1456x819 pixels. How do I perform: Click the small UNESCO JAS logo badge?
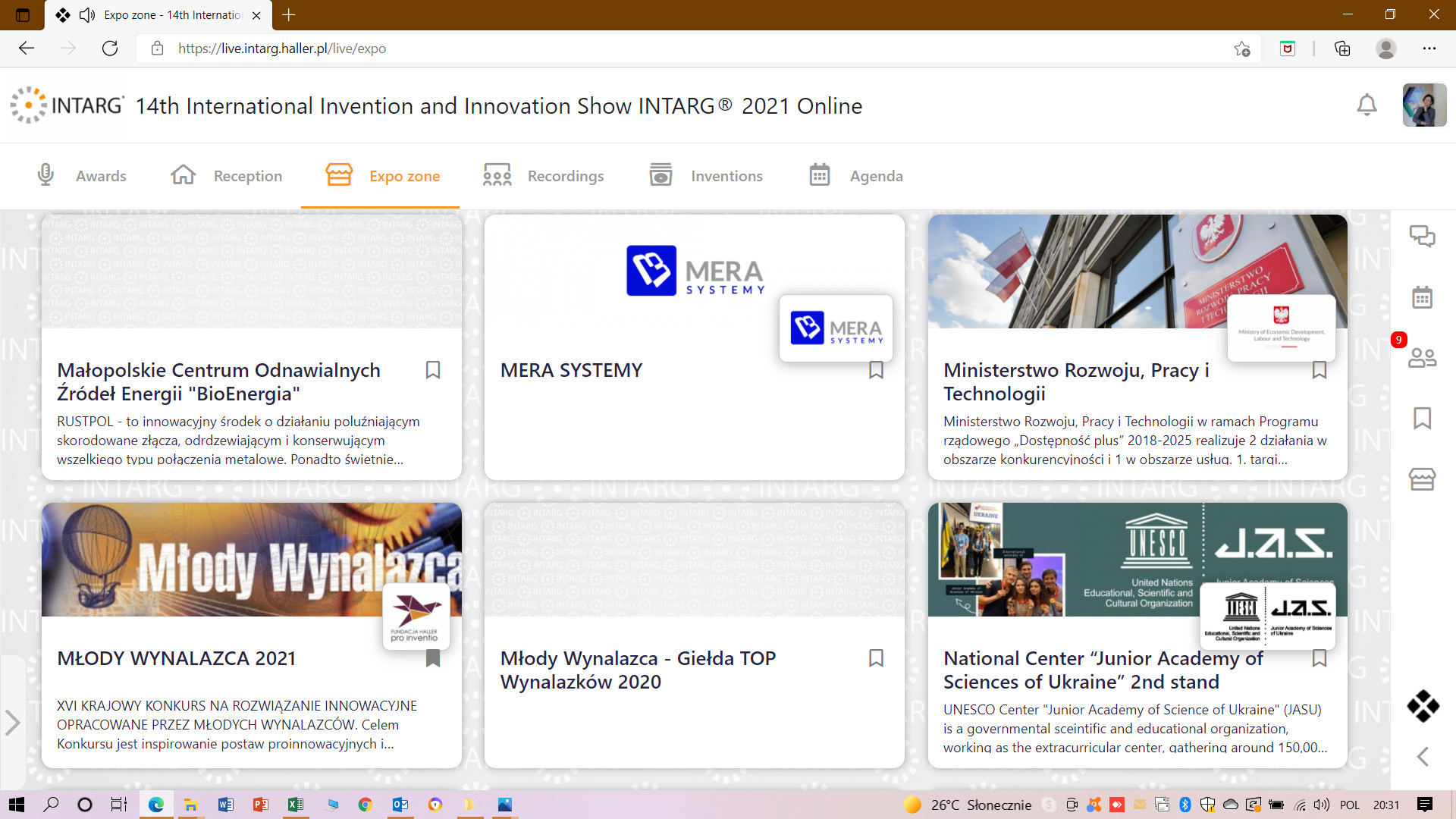click(1268, 617)
